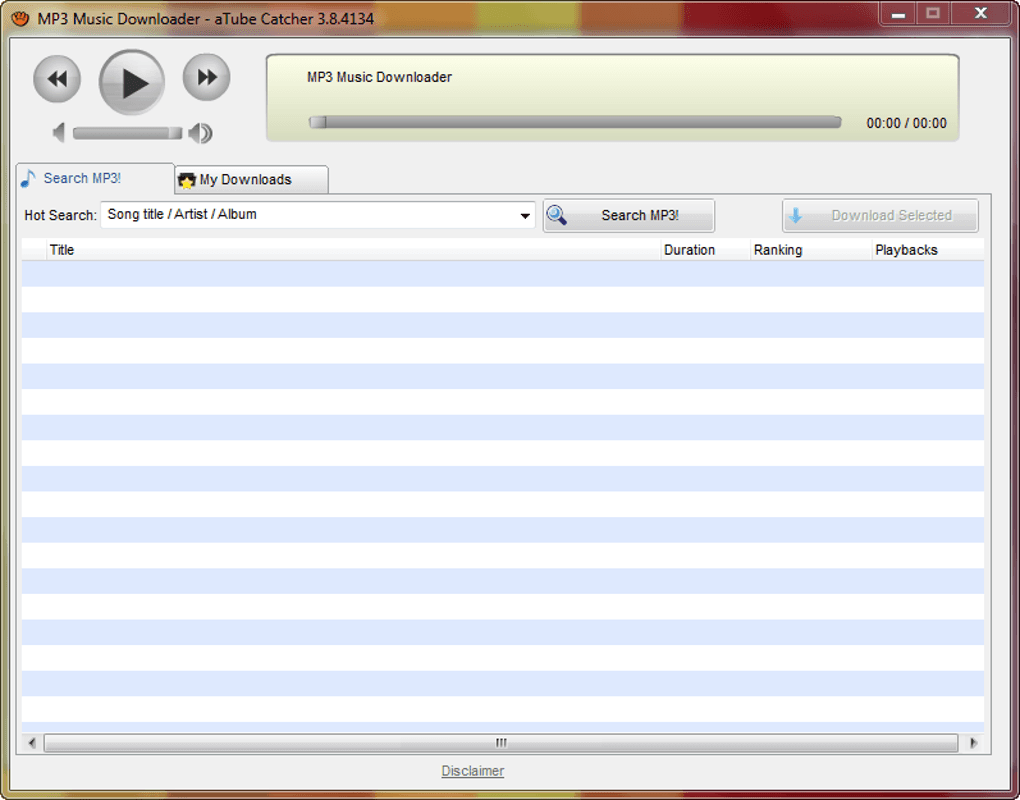Click the horizontal scrollbar right arrow

coord(973,743)
